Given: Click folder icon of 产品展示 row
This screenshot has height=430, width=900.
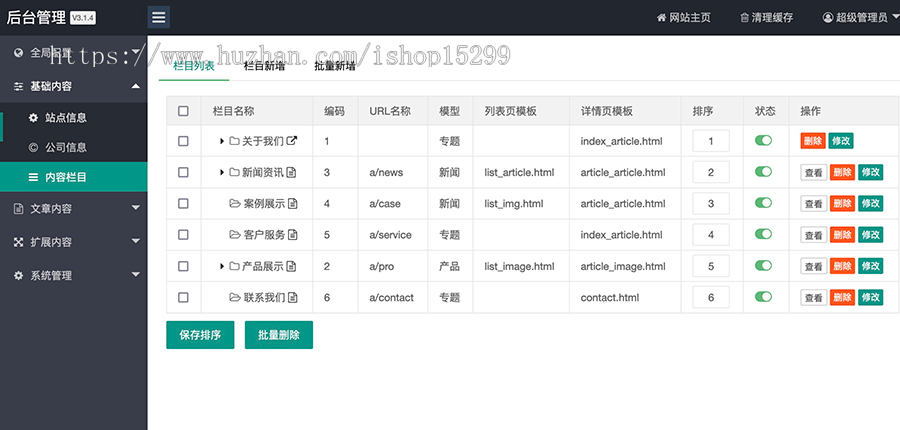Looking at the screenshot, I should 234,266.
